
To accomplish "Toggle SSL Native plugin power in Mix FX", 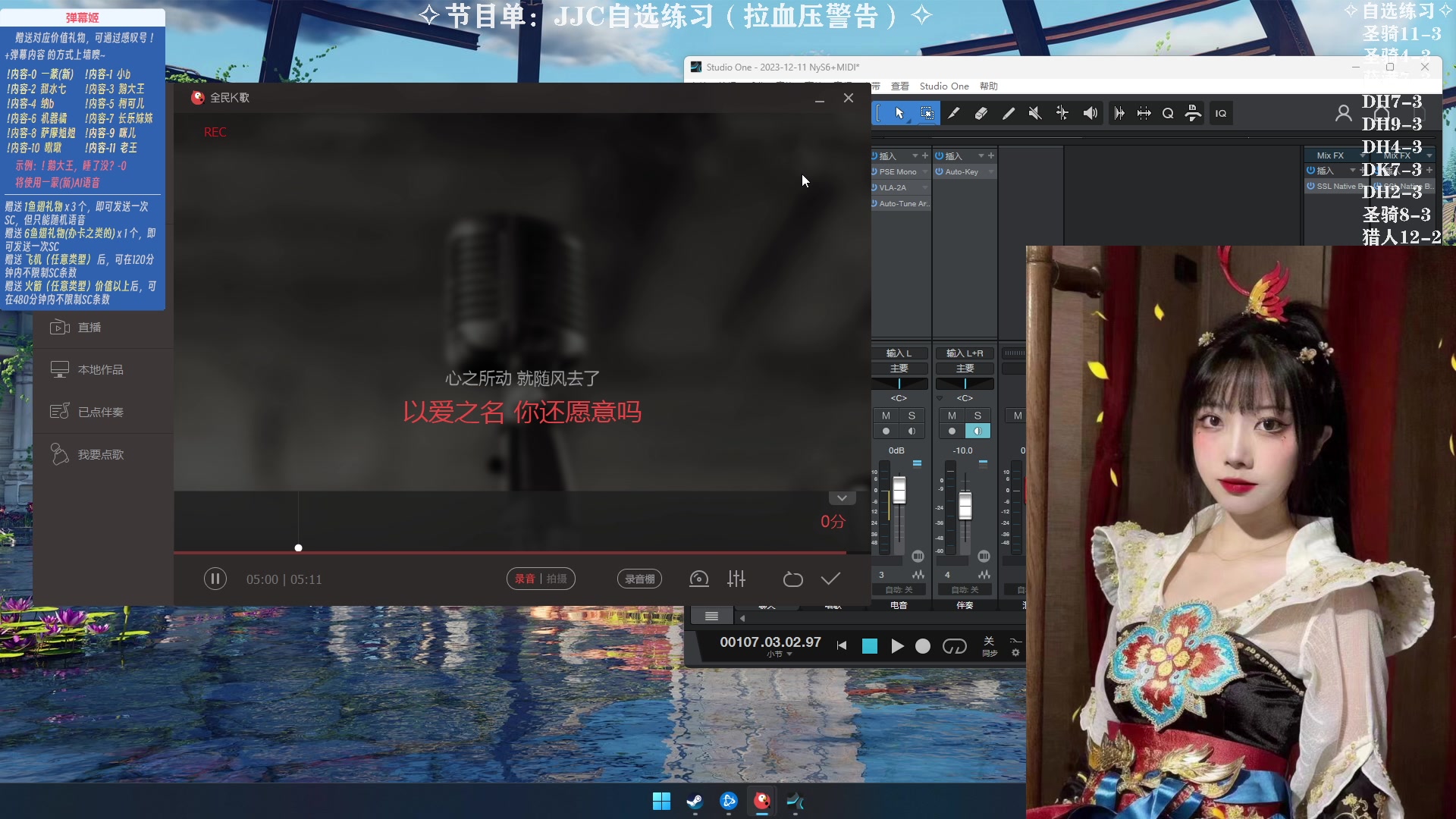I will coord(1310,187).
